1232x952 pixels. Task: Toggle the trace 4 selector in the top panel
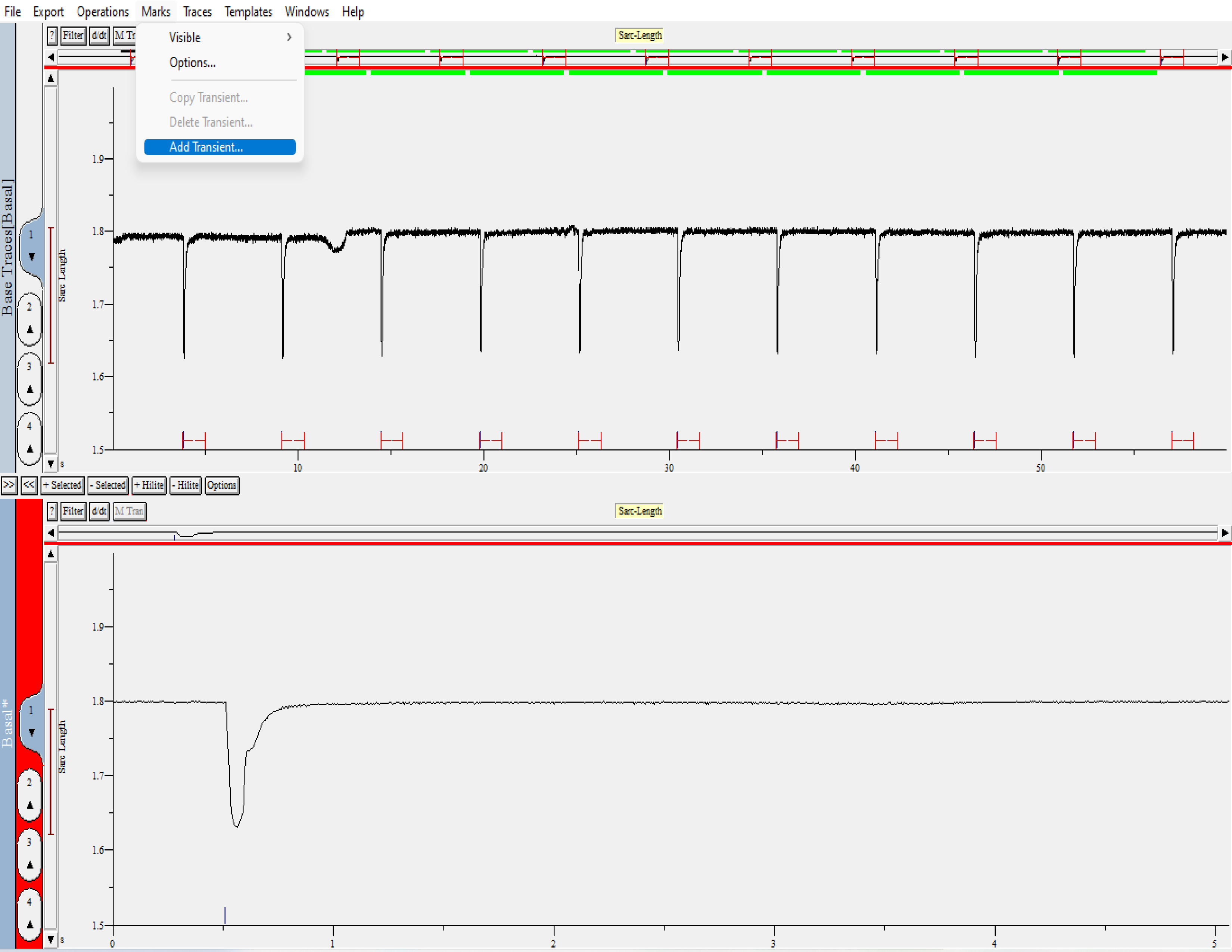click(30, 438)
